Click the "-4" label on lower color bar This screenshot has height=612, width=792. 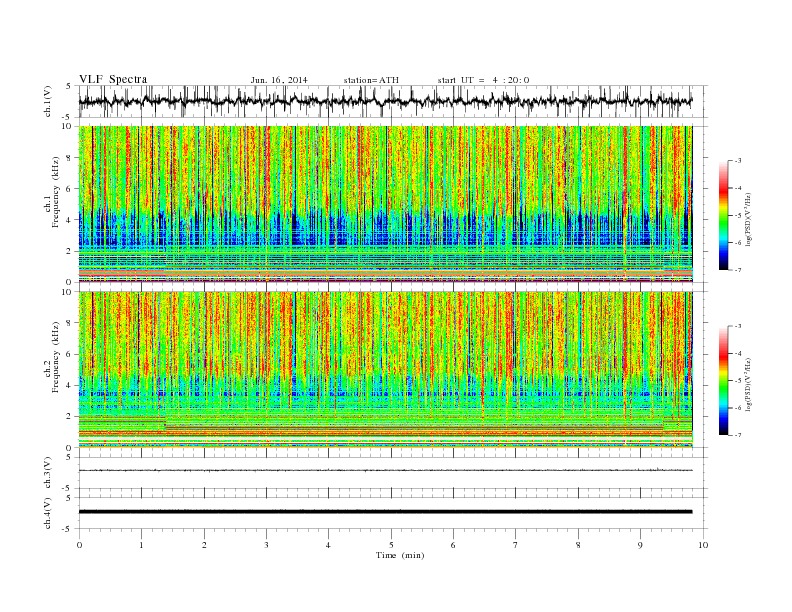pyautogui.click(x=738, y=353)
